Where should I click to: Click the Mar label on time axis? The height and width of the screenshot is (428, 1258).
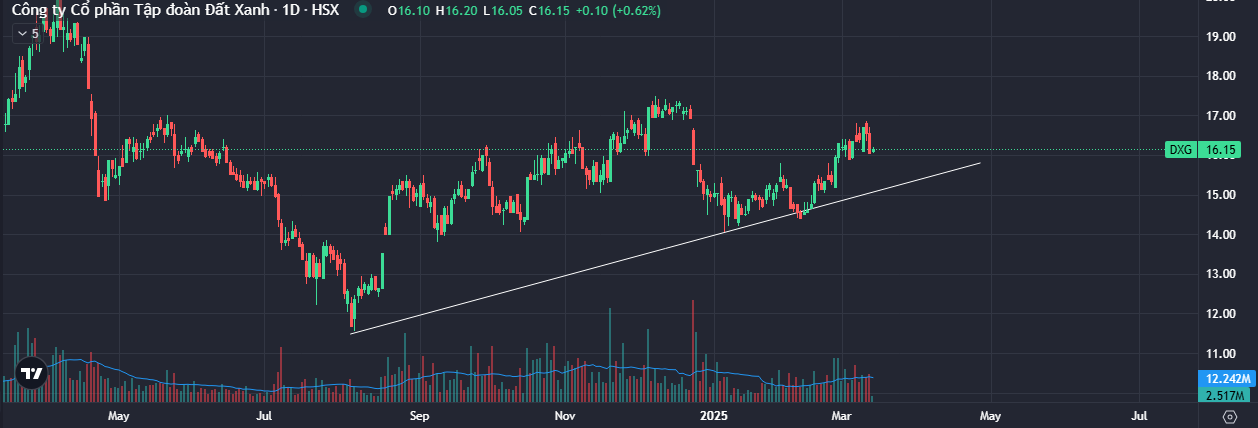(x=842, y=415)
